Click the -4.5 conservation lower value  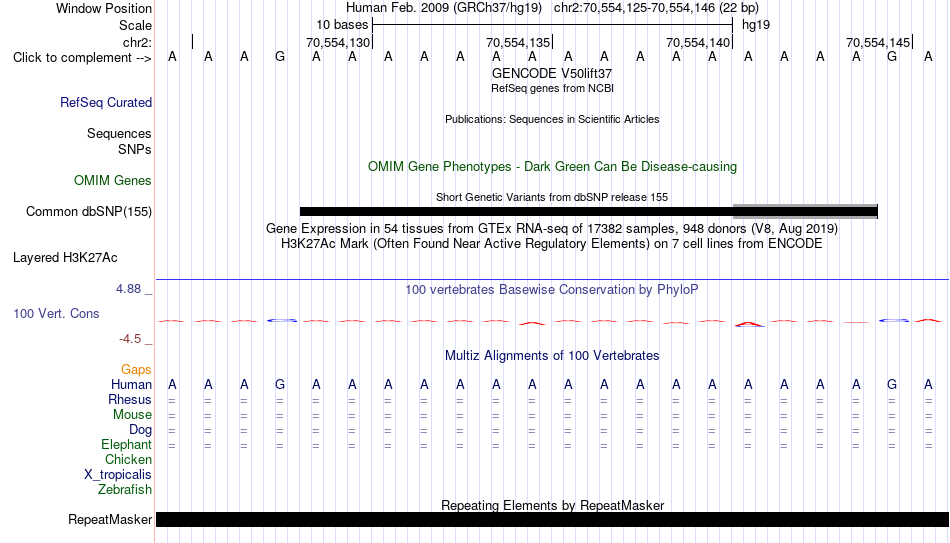130,339
